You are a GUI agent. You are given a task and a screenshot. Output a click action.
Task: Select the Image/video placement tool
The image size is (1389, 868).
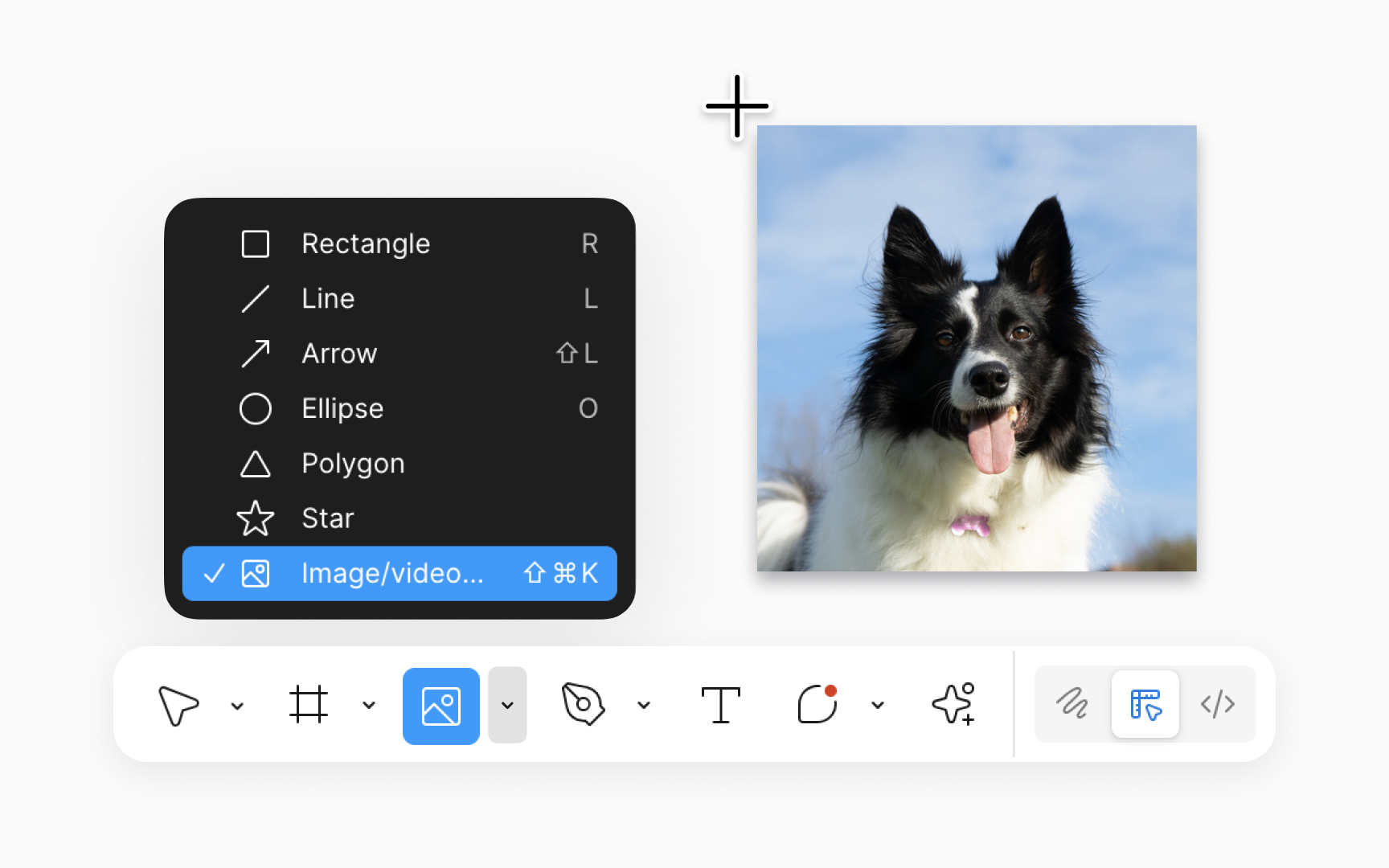440,705
